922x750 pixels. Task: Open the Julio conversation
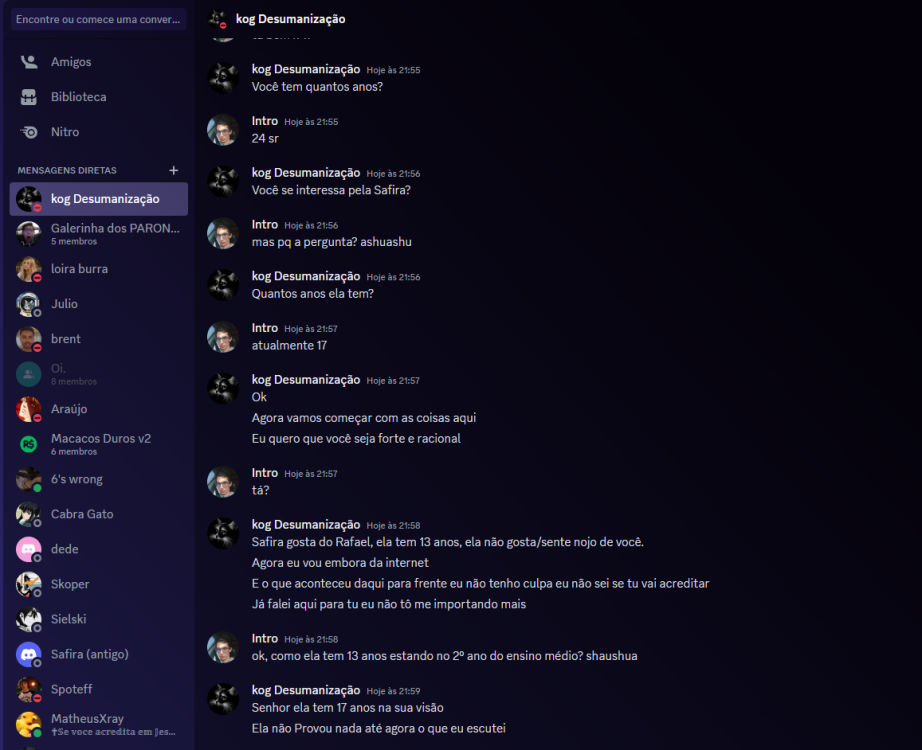(x=99, y=304)
